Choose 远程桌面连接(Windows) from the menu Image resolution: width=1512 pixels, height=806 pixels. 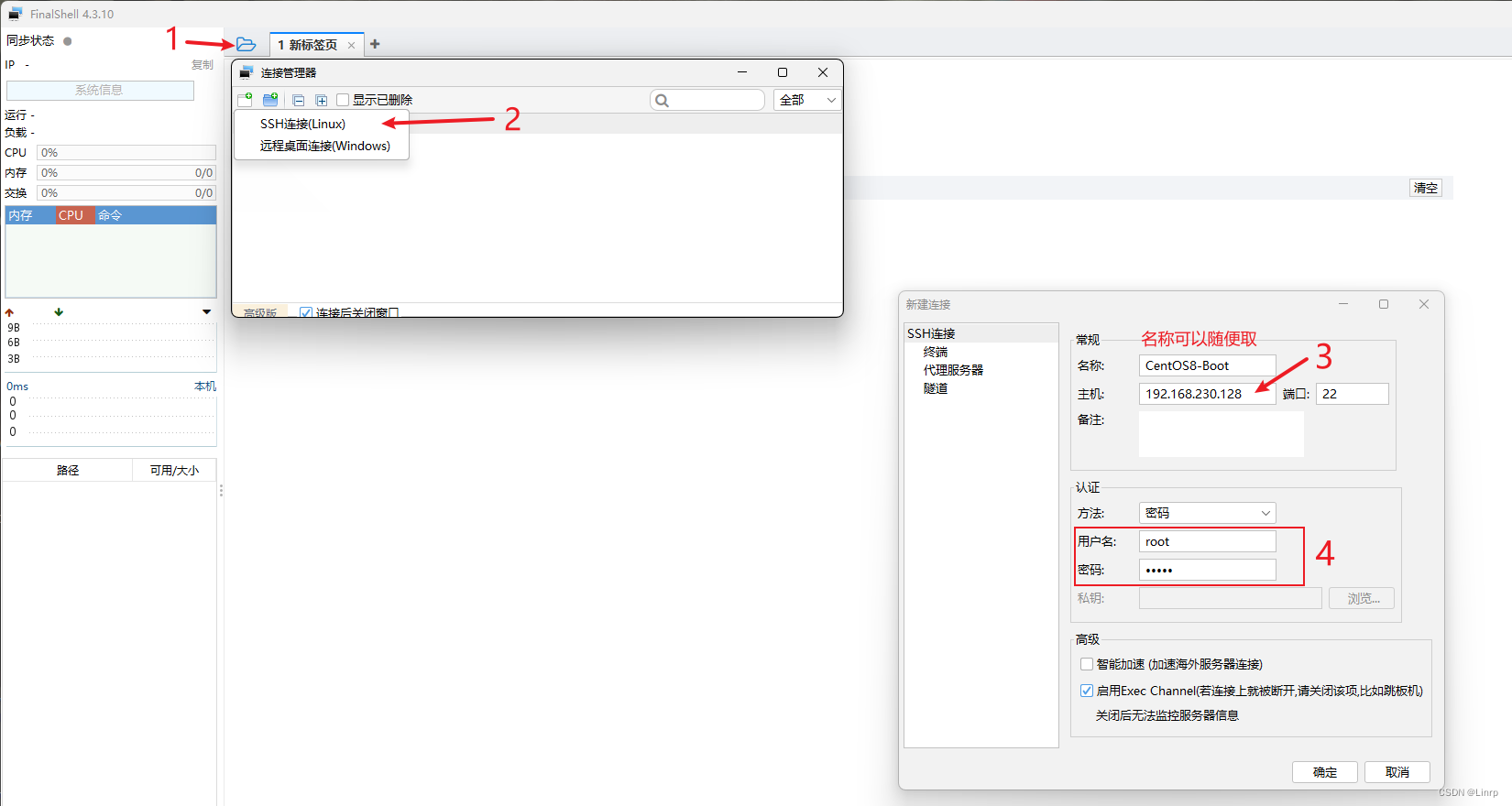(324, 146)
